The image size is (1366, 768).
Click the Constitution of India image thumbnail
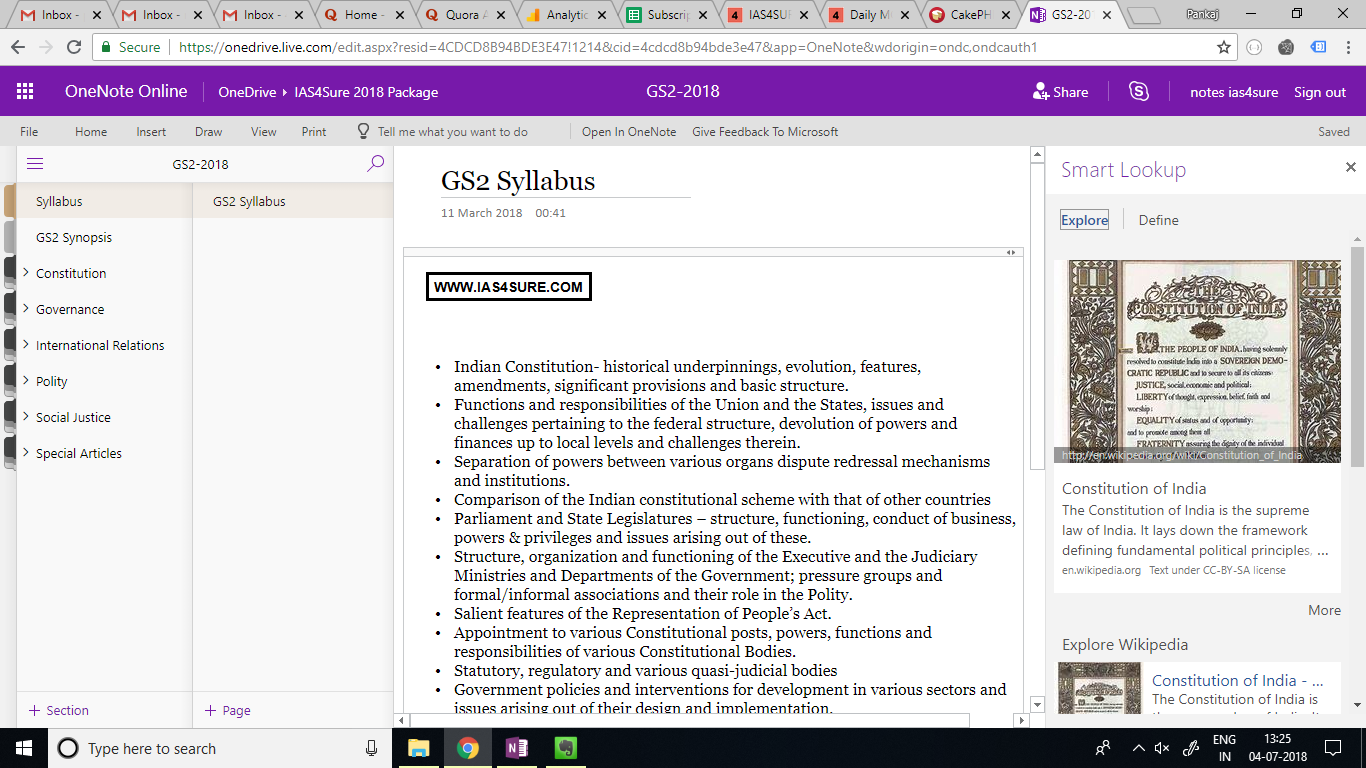tap(1198, 361)
